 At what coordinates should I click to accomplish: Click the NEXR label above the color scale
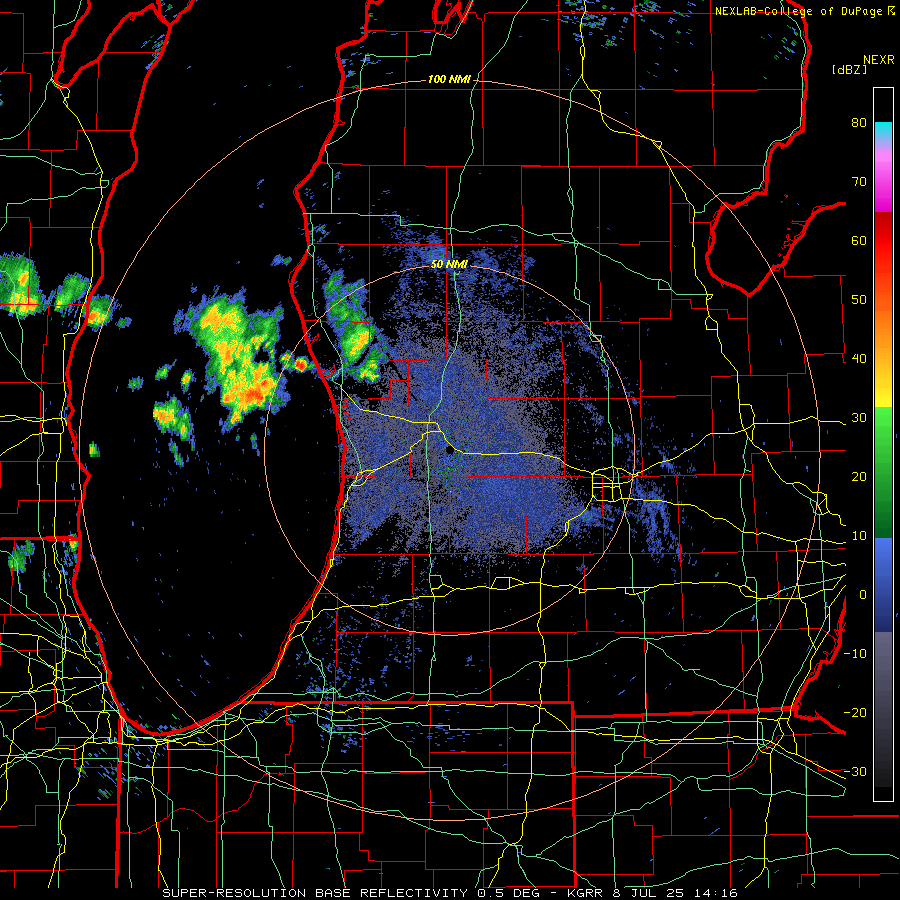(879, 60)
